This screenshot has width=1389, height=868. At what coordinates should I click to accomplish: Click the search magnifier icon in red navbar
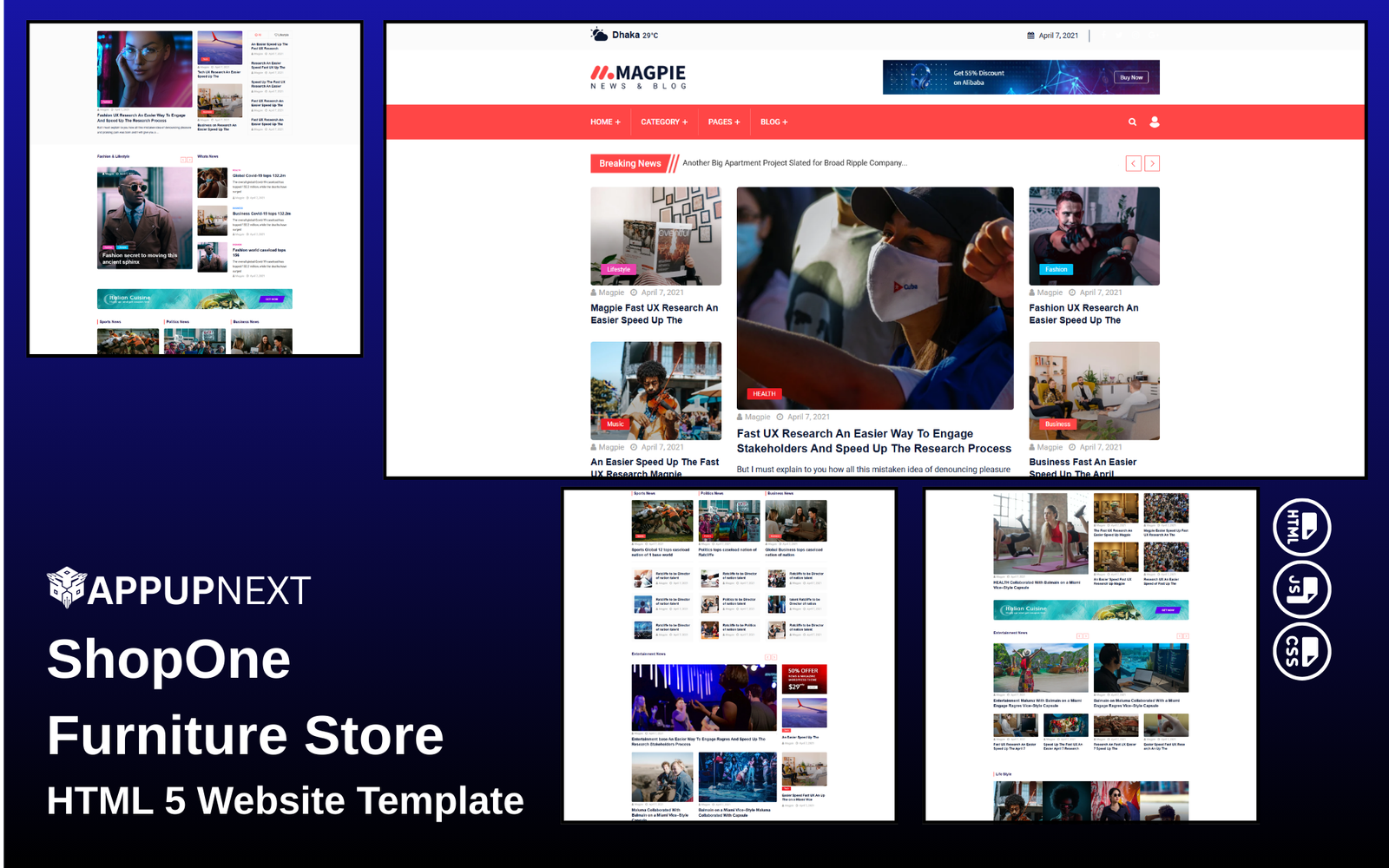click(1132, 122)
